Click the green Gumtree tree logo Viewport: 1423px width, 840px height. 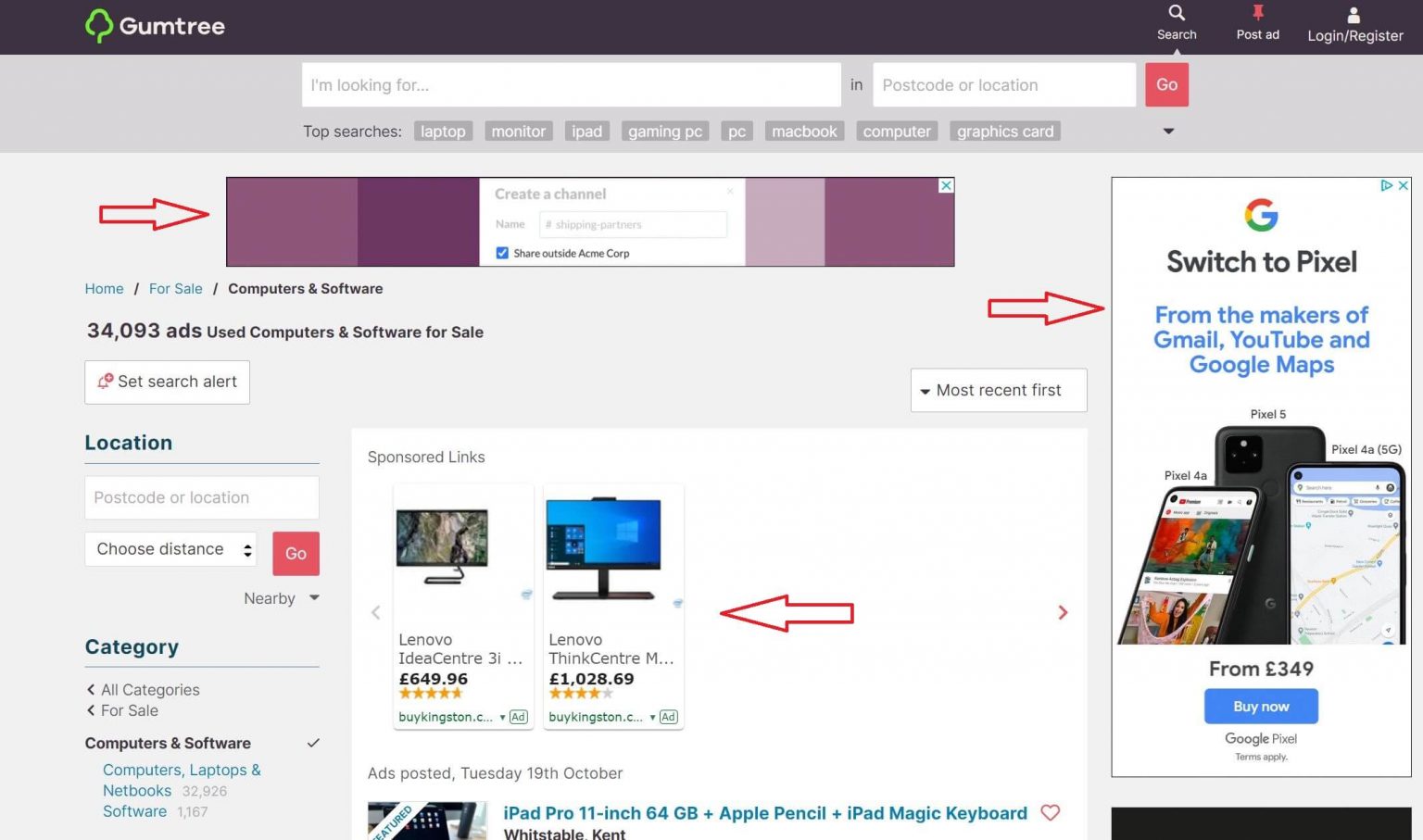pos(100,25)
